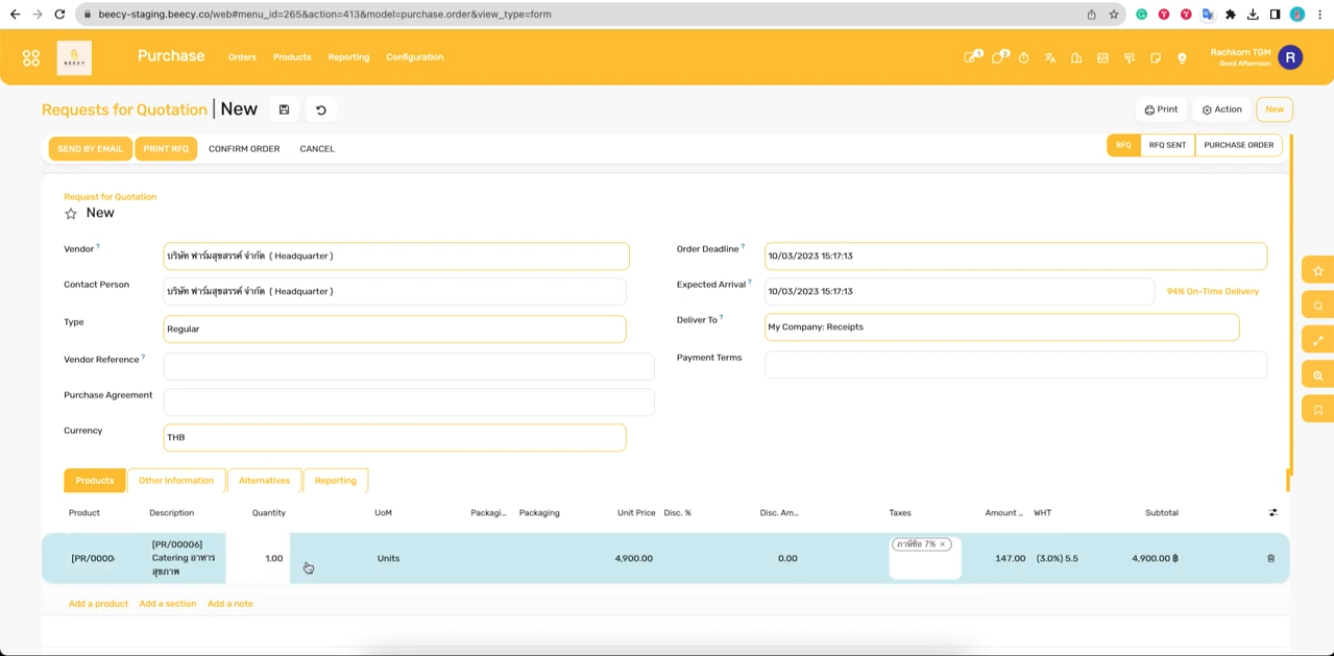1334x656 pixels.
Task: Click the Add a product link
Action: [98, 603]
